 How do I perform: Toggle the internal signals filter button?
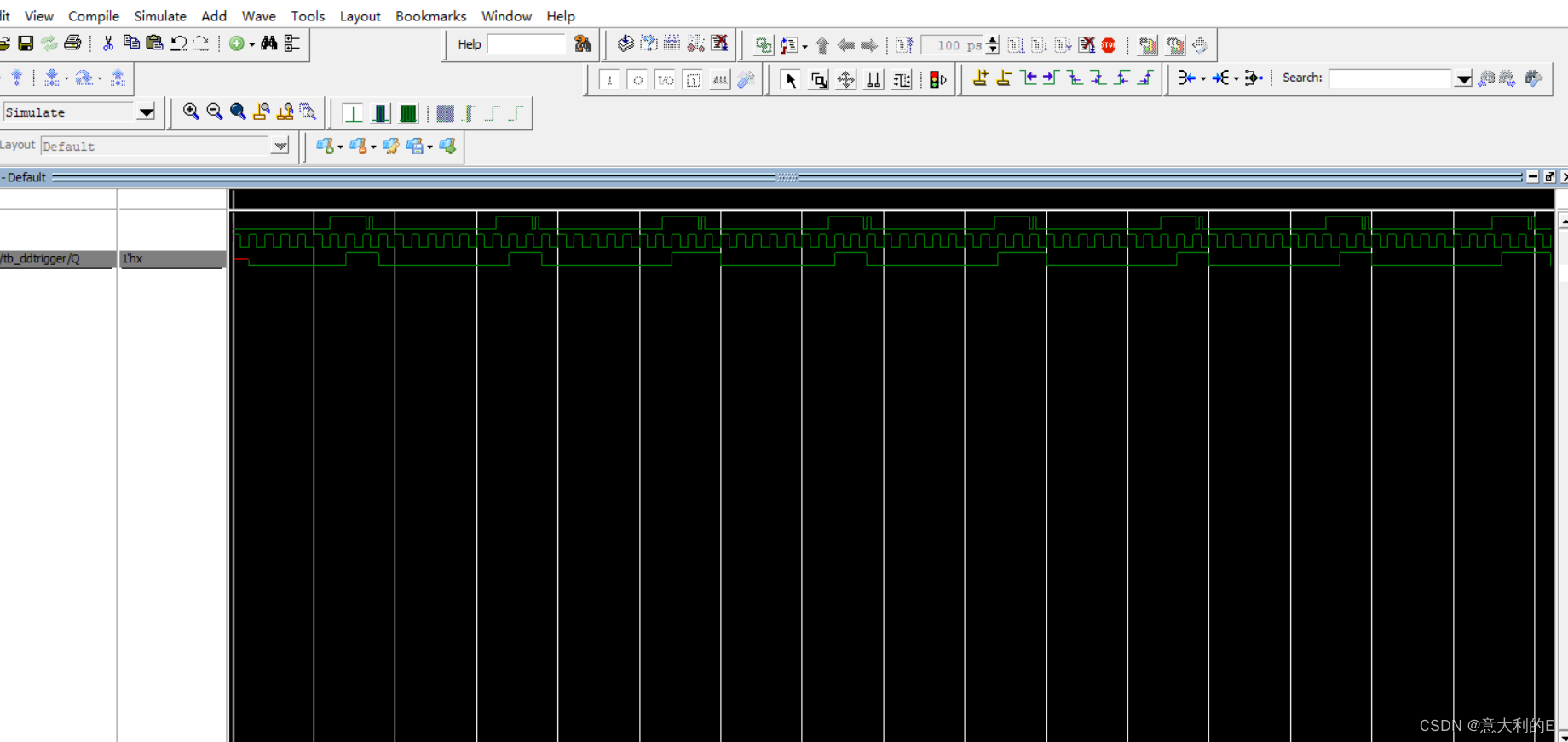tap(693, 80)
